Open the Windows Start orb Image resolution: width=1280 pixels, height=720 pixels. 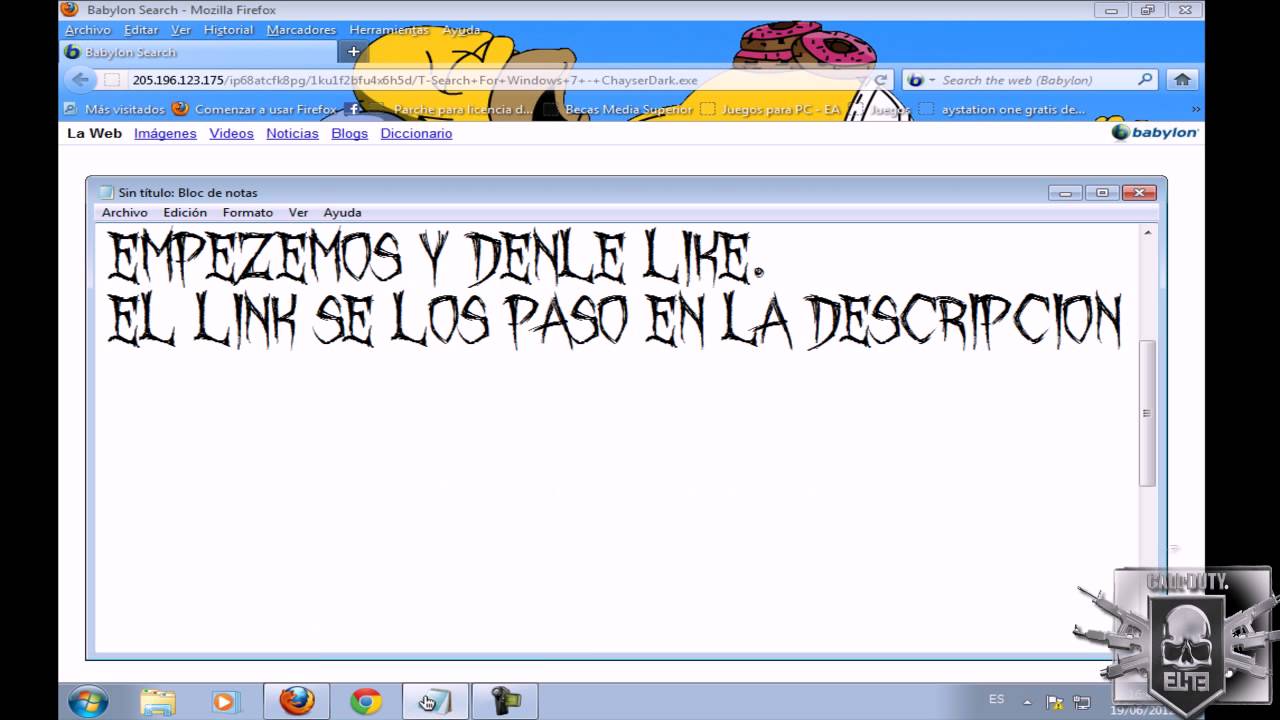point(88,701)
